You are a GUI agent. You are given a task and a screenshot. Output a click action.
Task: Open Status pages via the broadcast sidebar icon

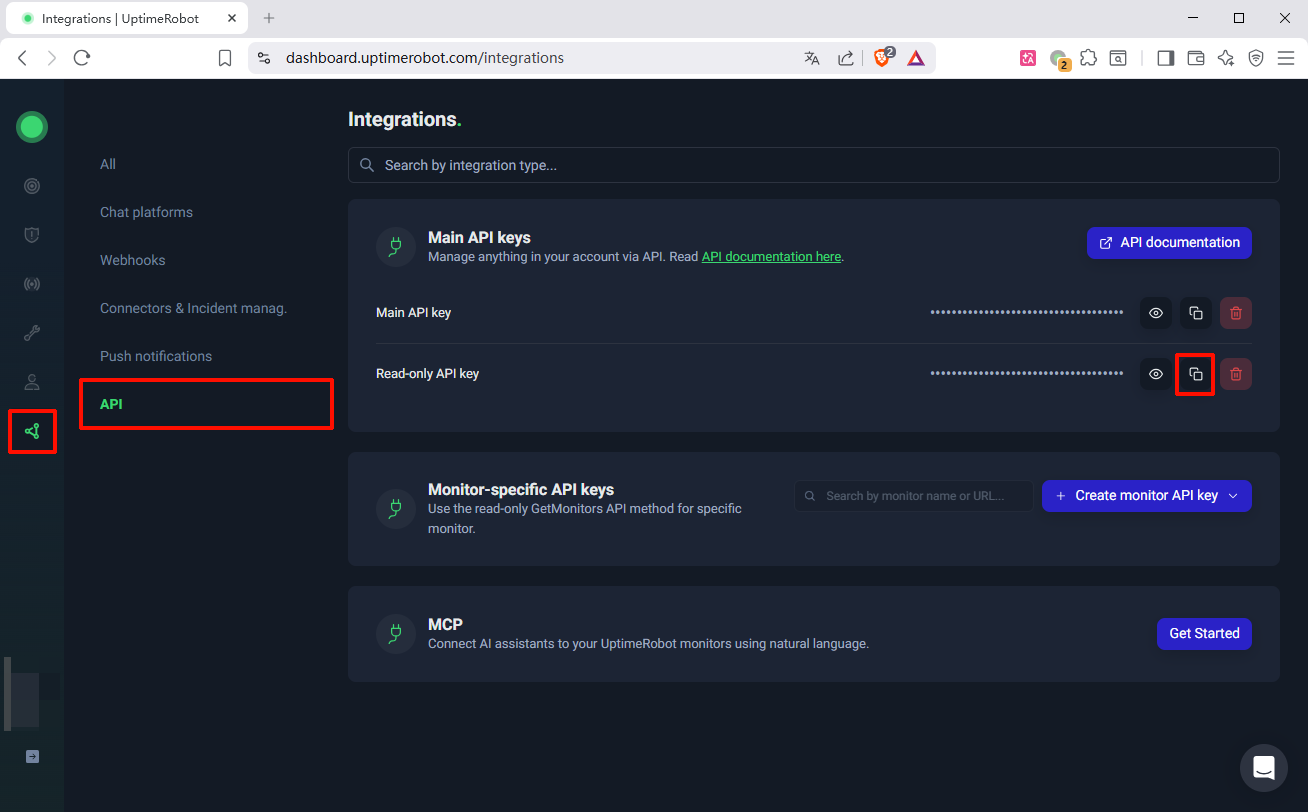[x=32, y=284]
